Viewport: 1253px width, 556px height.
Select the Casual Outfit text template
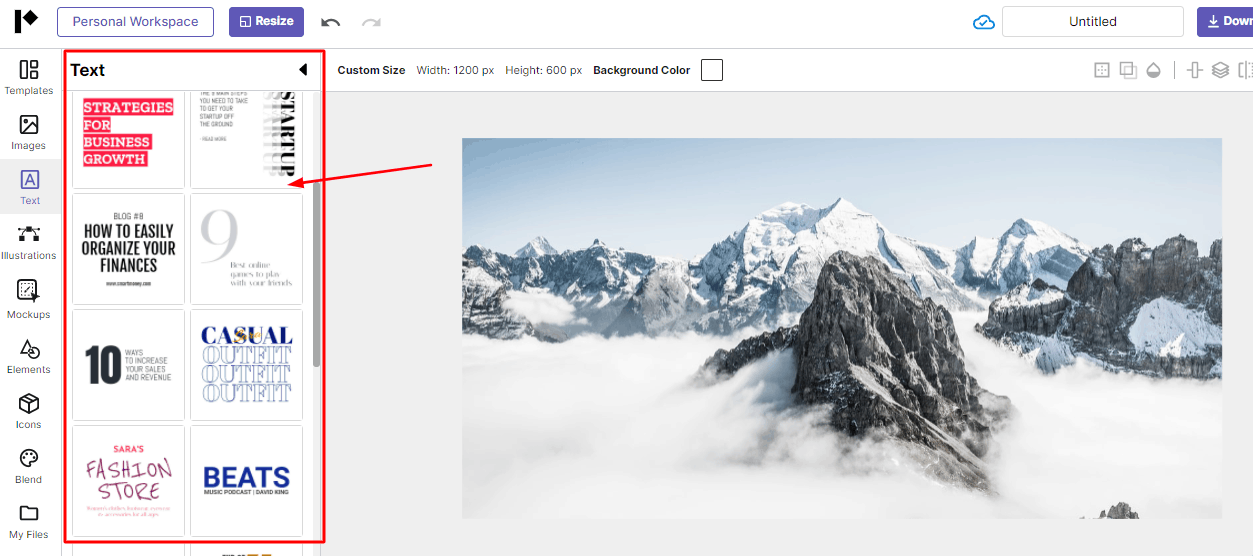click(x=247, y=365)
